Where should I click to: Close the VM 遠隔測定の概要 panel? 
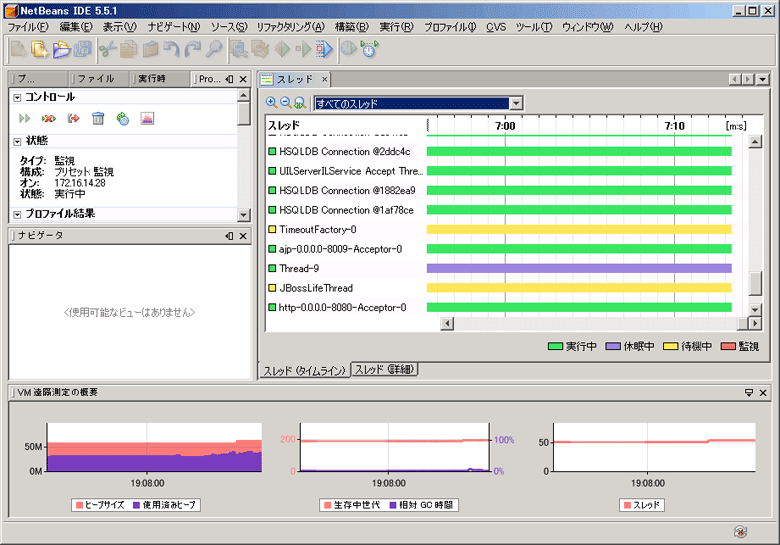point(763,393)
